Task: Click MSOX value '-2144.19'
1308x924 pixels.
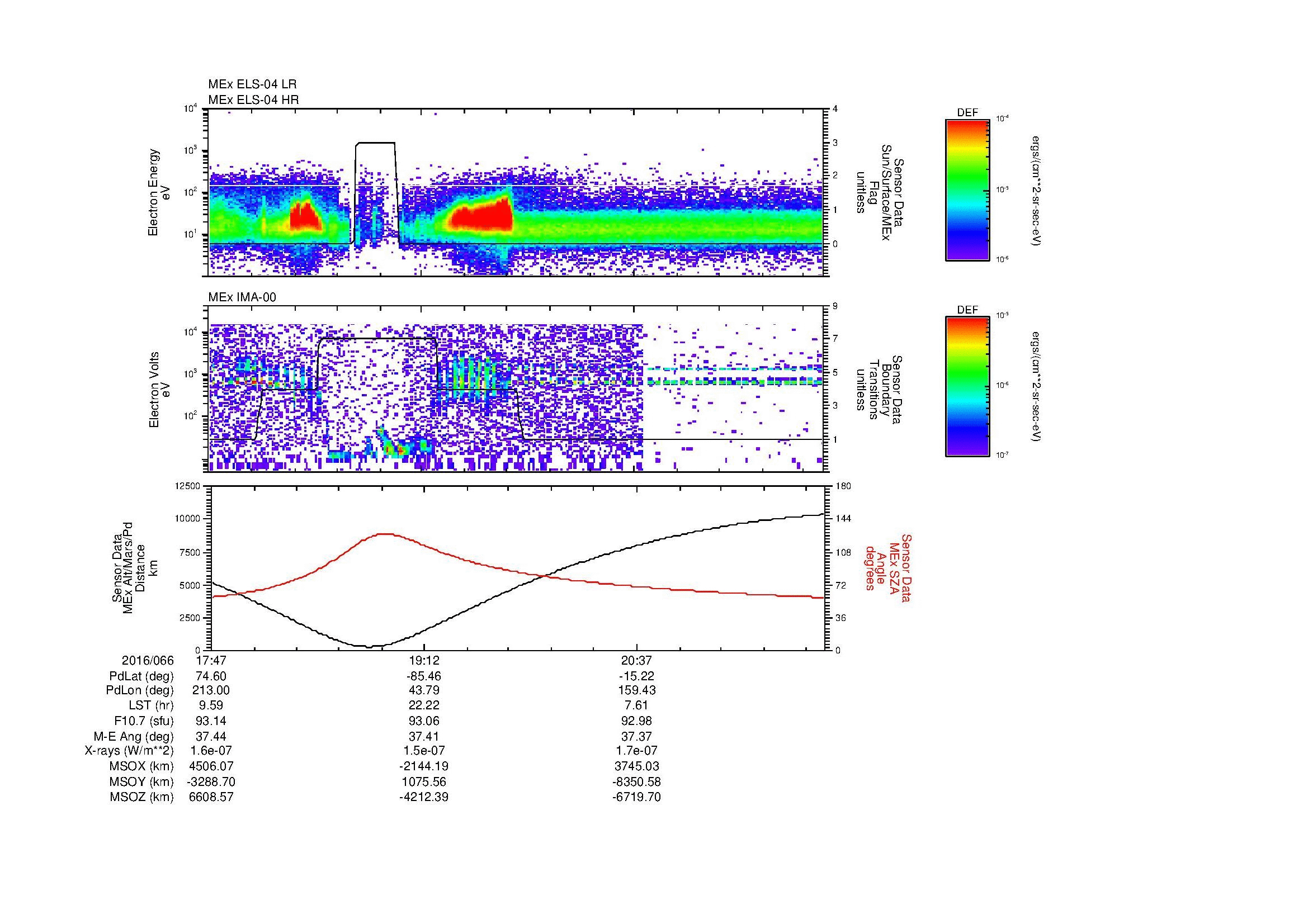Action: point(424,766)
